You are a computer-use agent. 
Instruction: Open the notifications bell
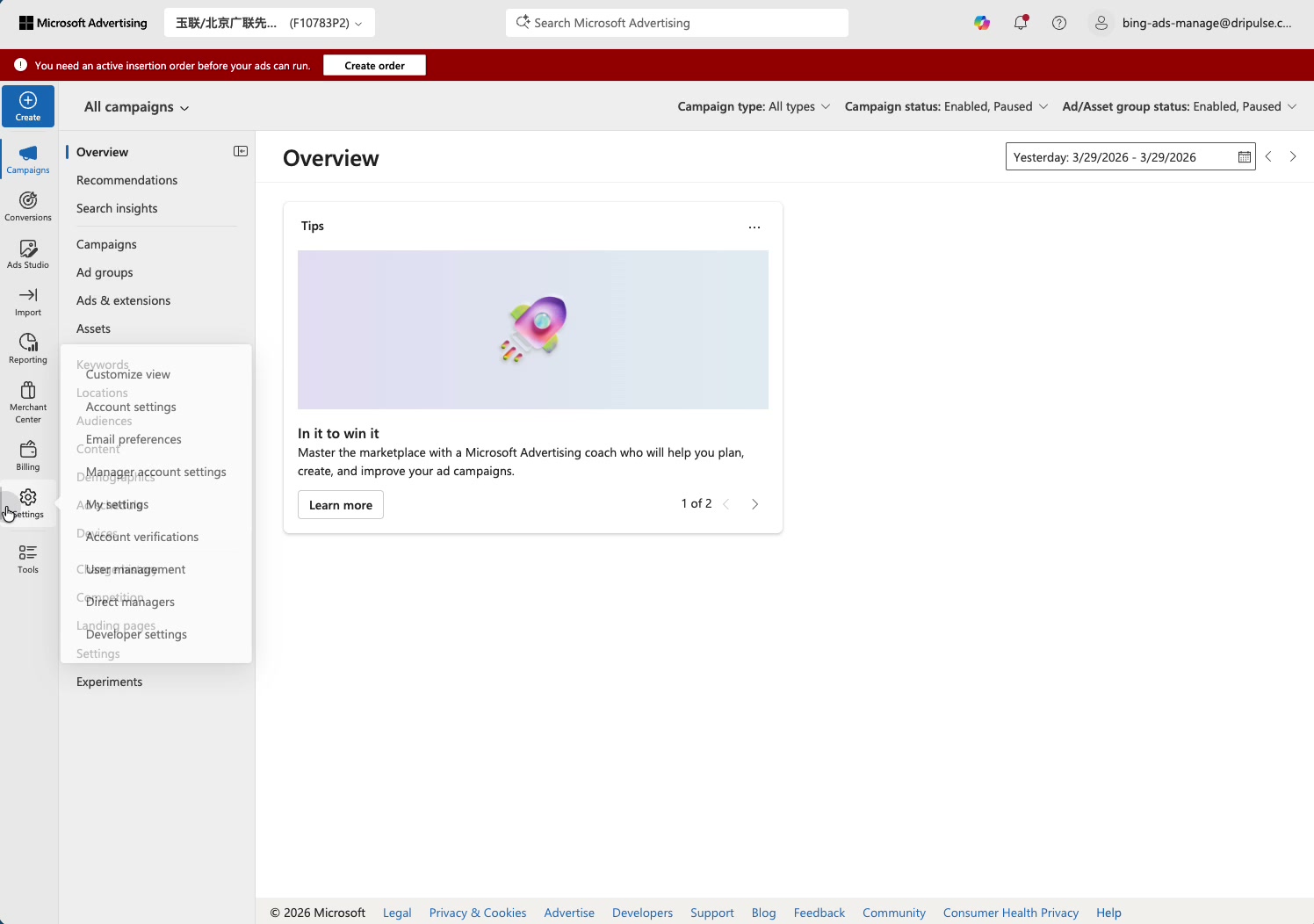pos(1021,23)
